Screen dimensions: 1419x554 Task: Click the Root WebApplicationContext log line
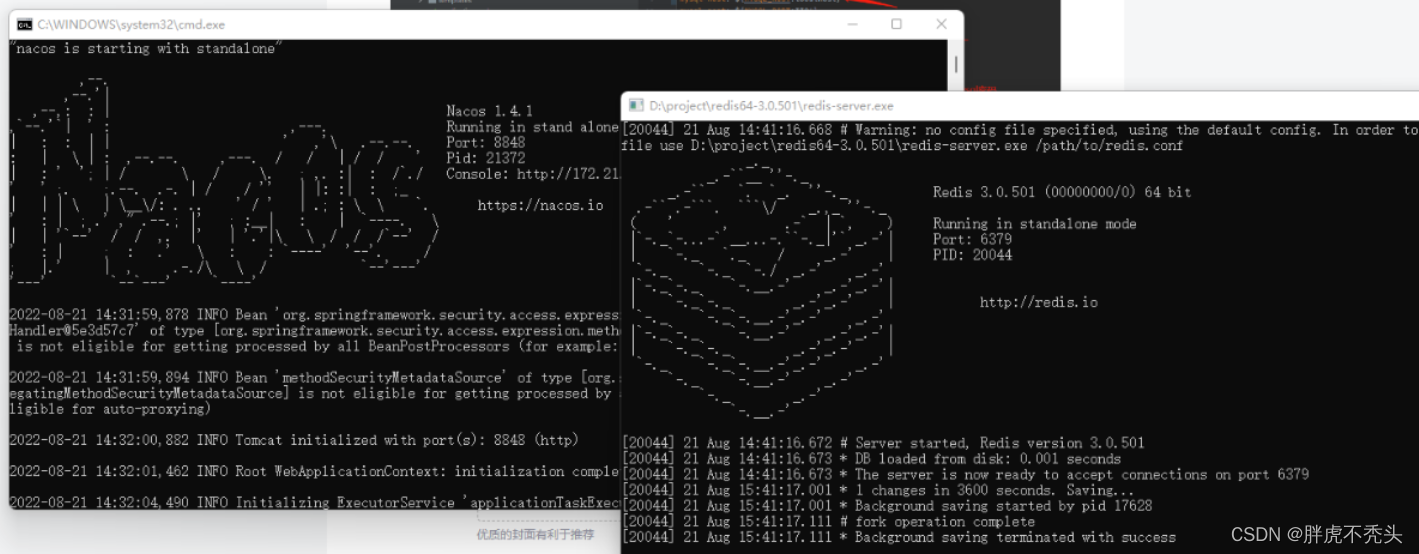[314, 471]
